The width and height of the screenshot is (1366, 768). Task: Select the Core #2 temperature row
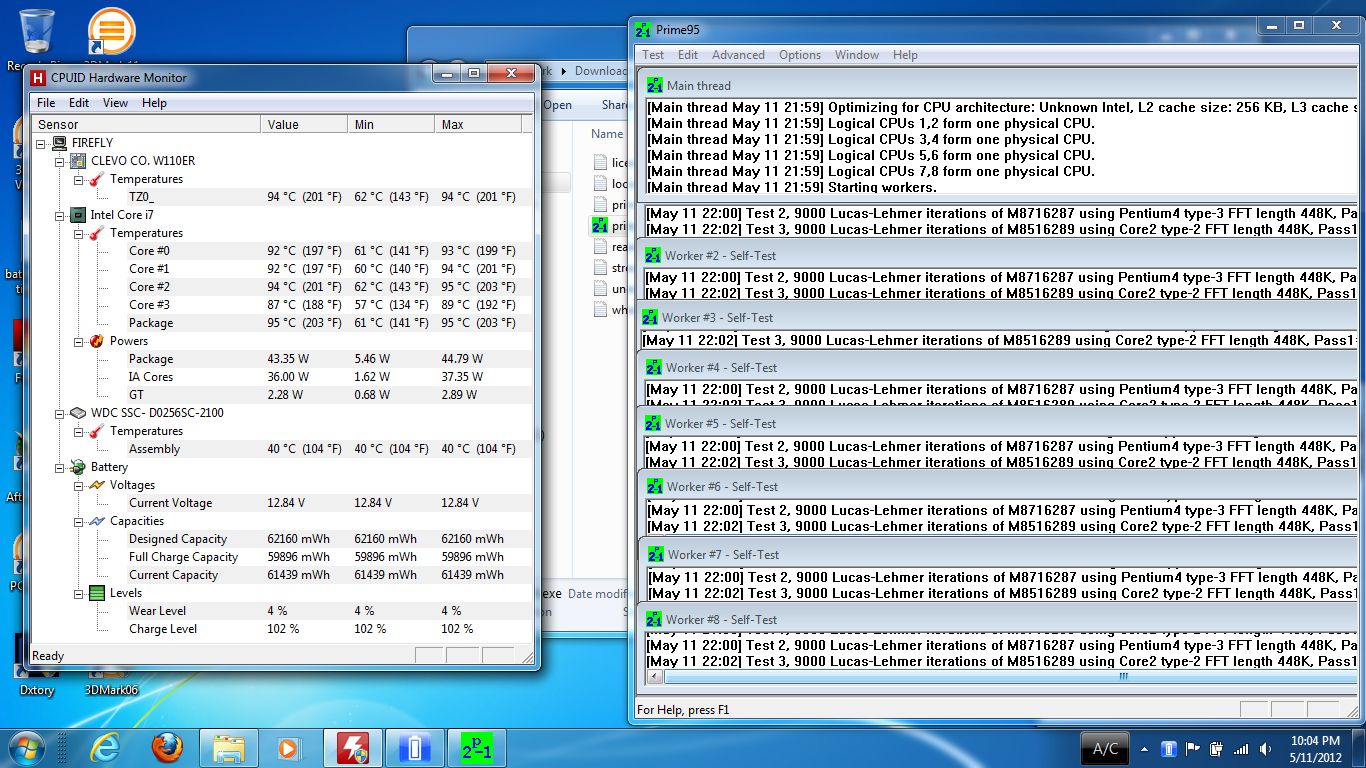149,287
